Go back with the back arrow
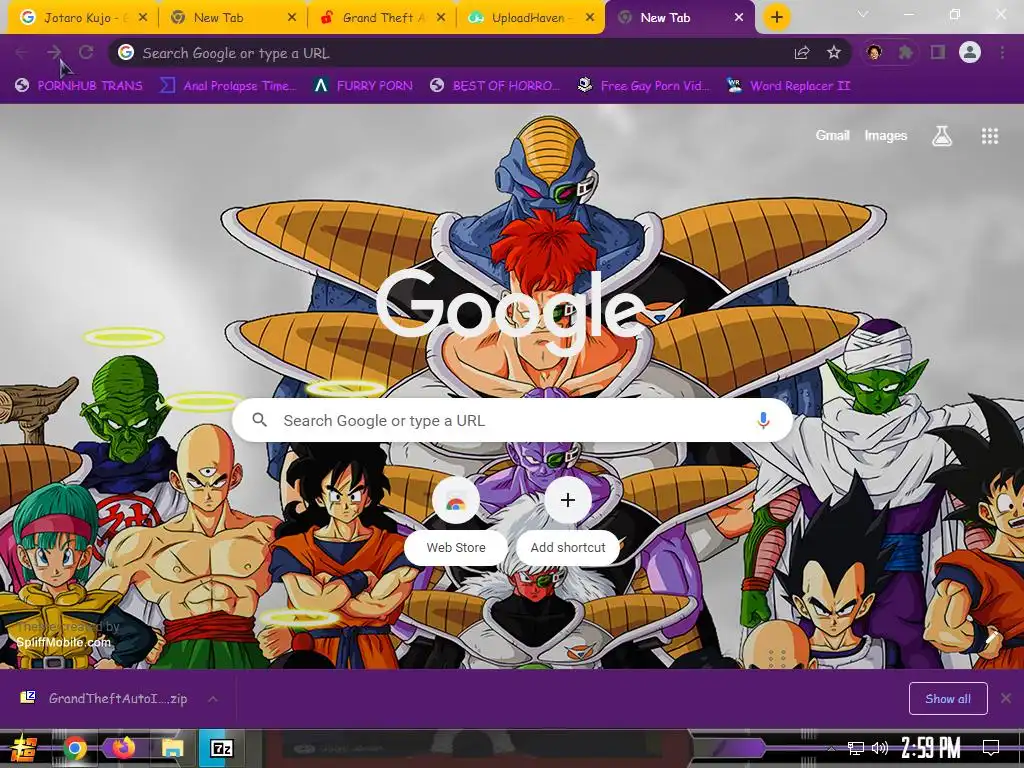 click(21, 53)
